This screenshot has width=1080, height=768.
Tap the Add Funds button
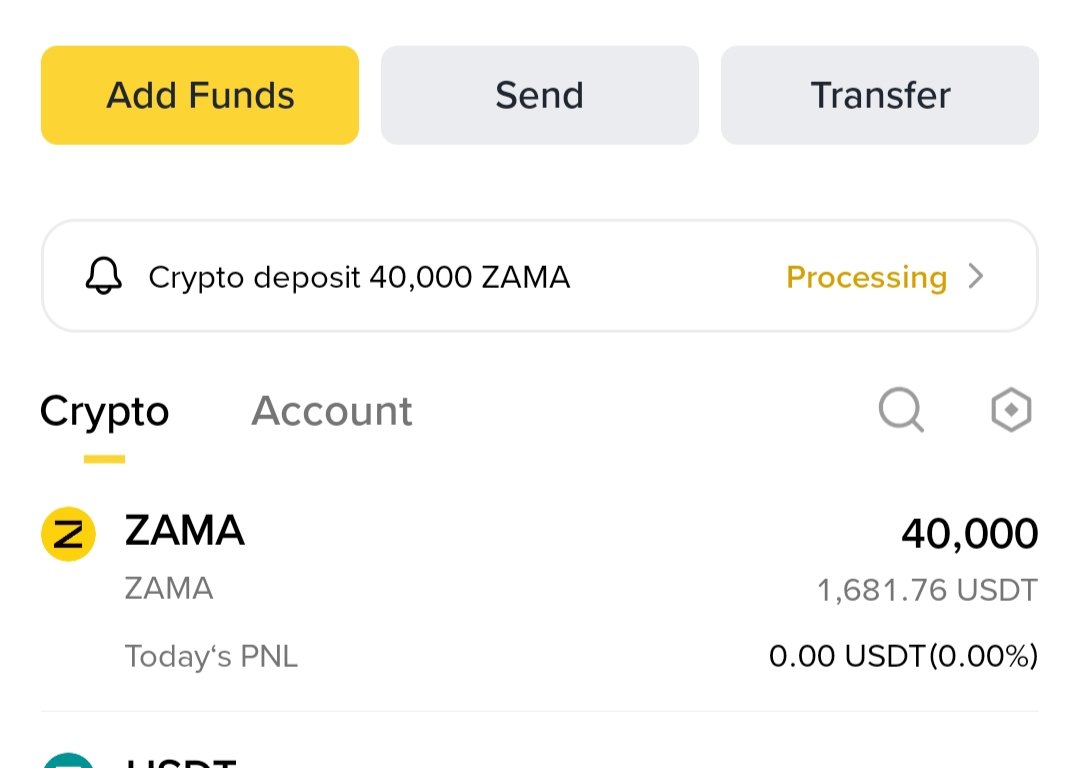200,95
